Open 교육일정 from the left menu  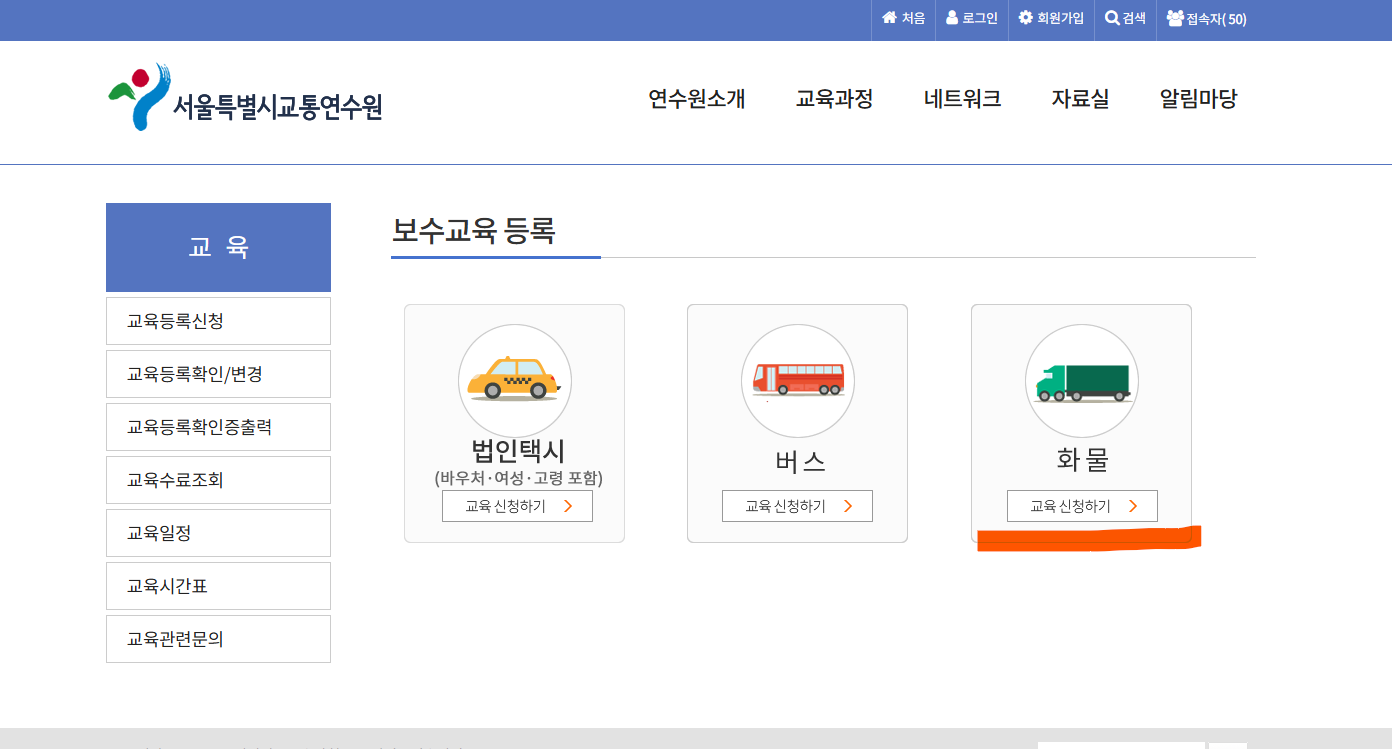218,532
